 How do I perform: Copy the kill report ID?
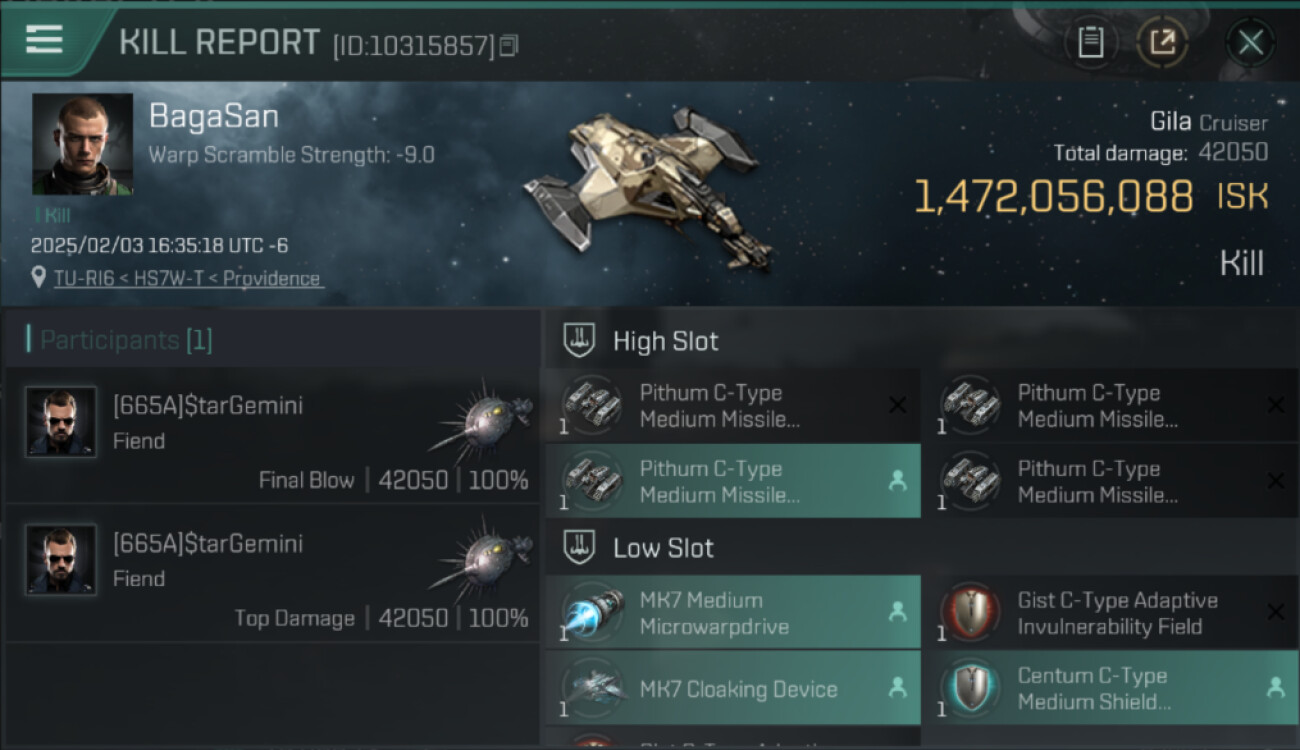click(509, 45)
